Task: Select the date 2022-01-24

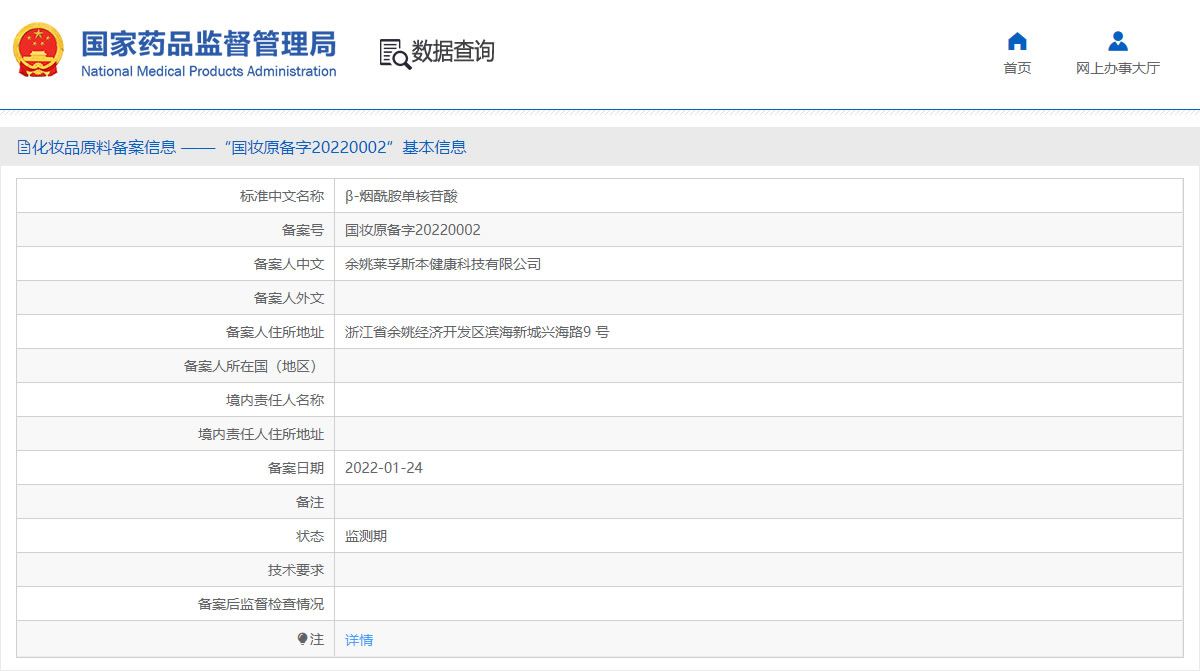Action: point(384,468)
